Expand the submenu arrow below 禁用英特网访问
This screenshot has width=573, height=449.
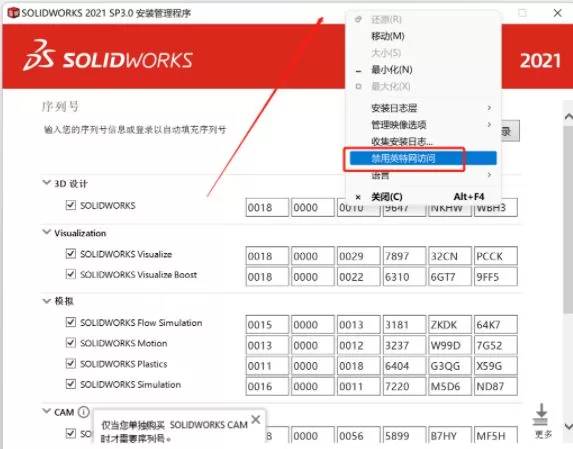(x=489, y=175)
